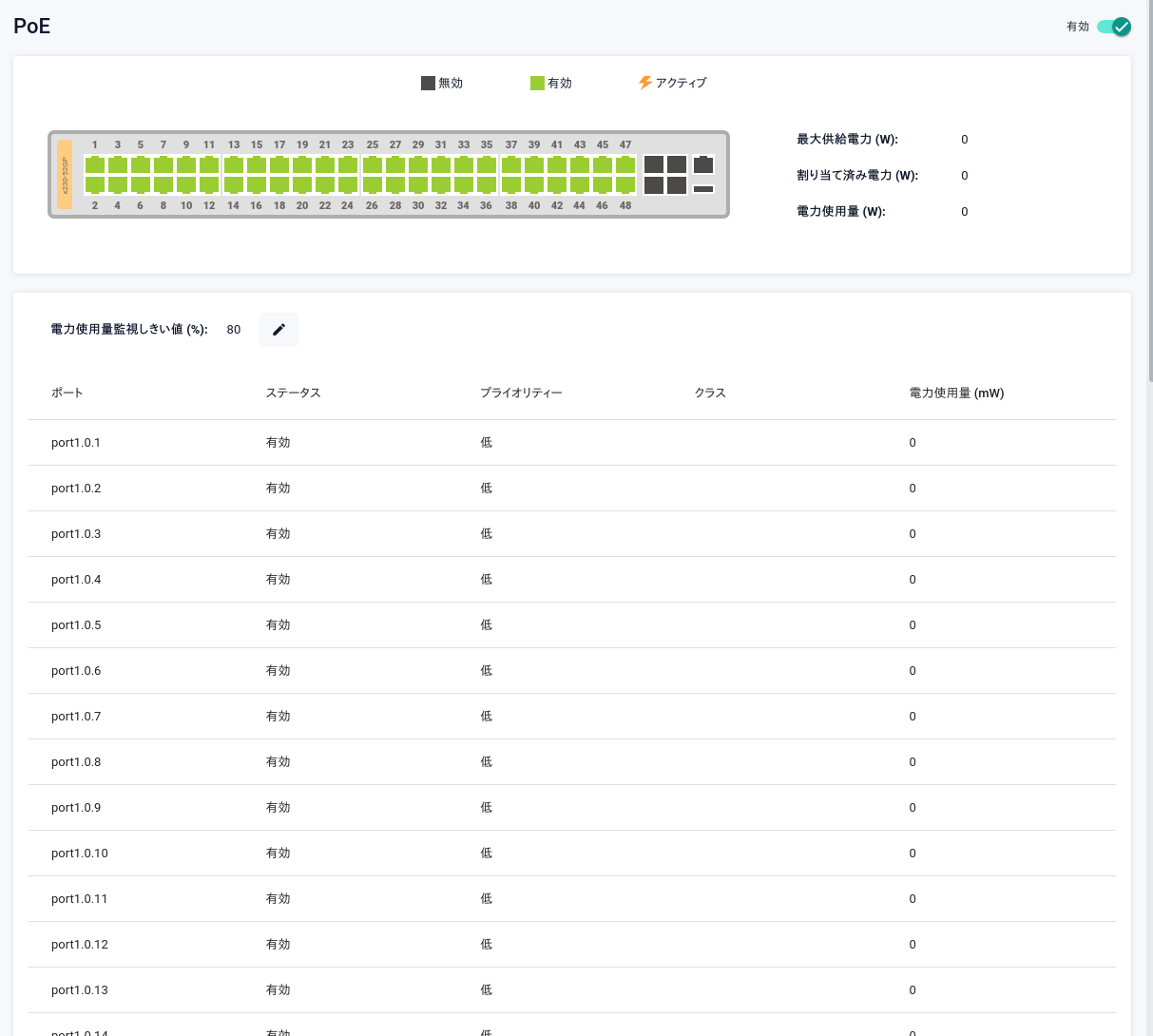Click the page's vertical scrollbar
The height and width of the screenshot is (1036, 1153).
pos(1150,190)
